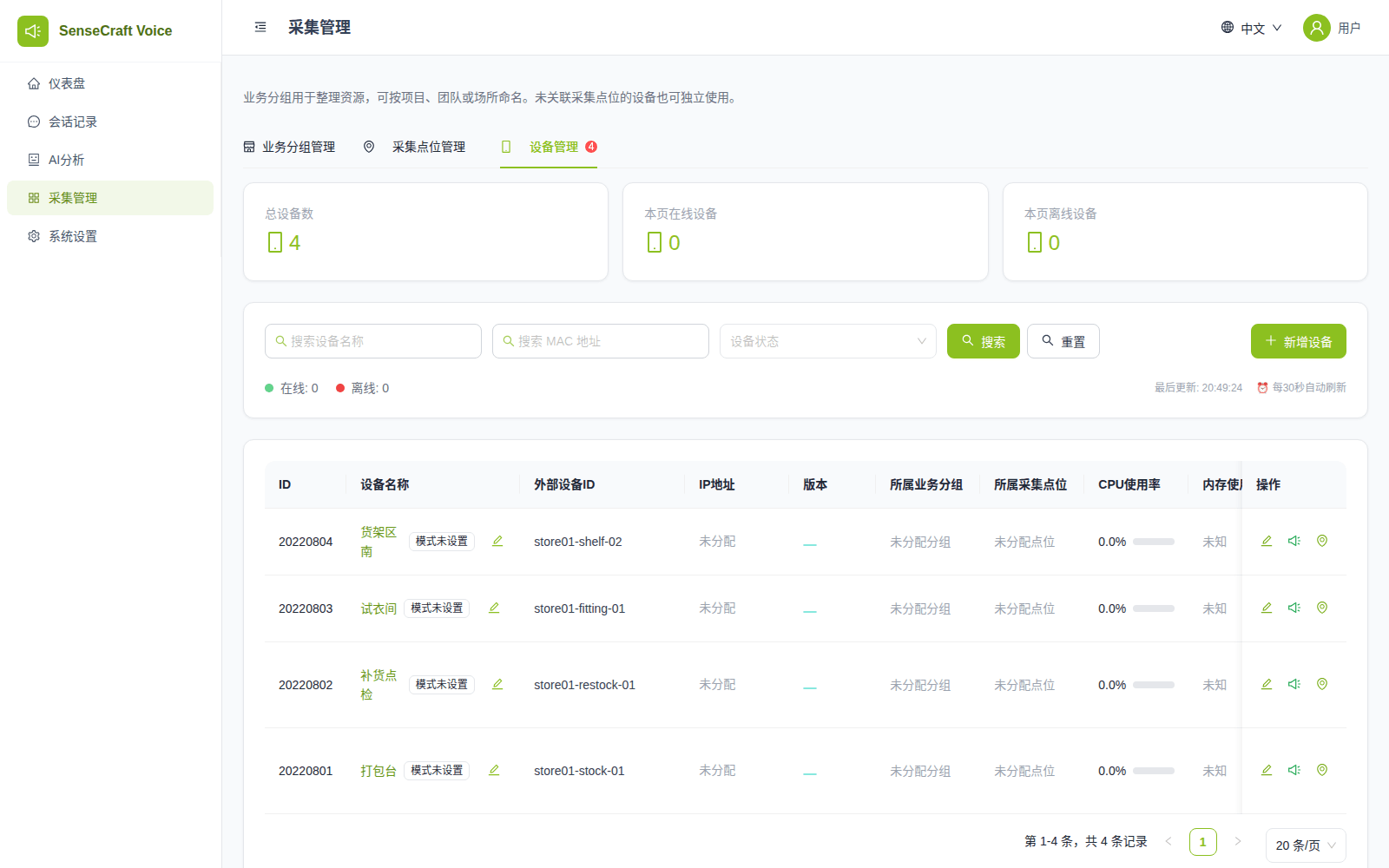Click the edit name pencil beside 货架区南

pos(497,541)
